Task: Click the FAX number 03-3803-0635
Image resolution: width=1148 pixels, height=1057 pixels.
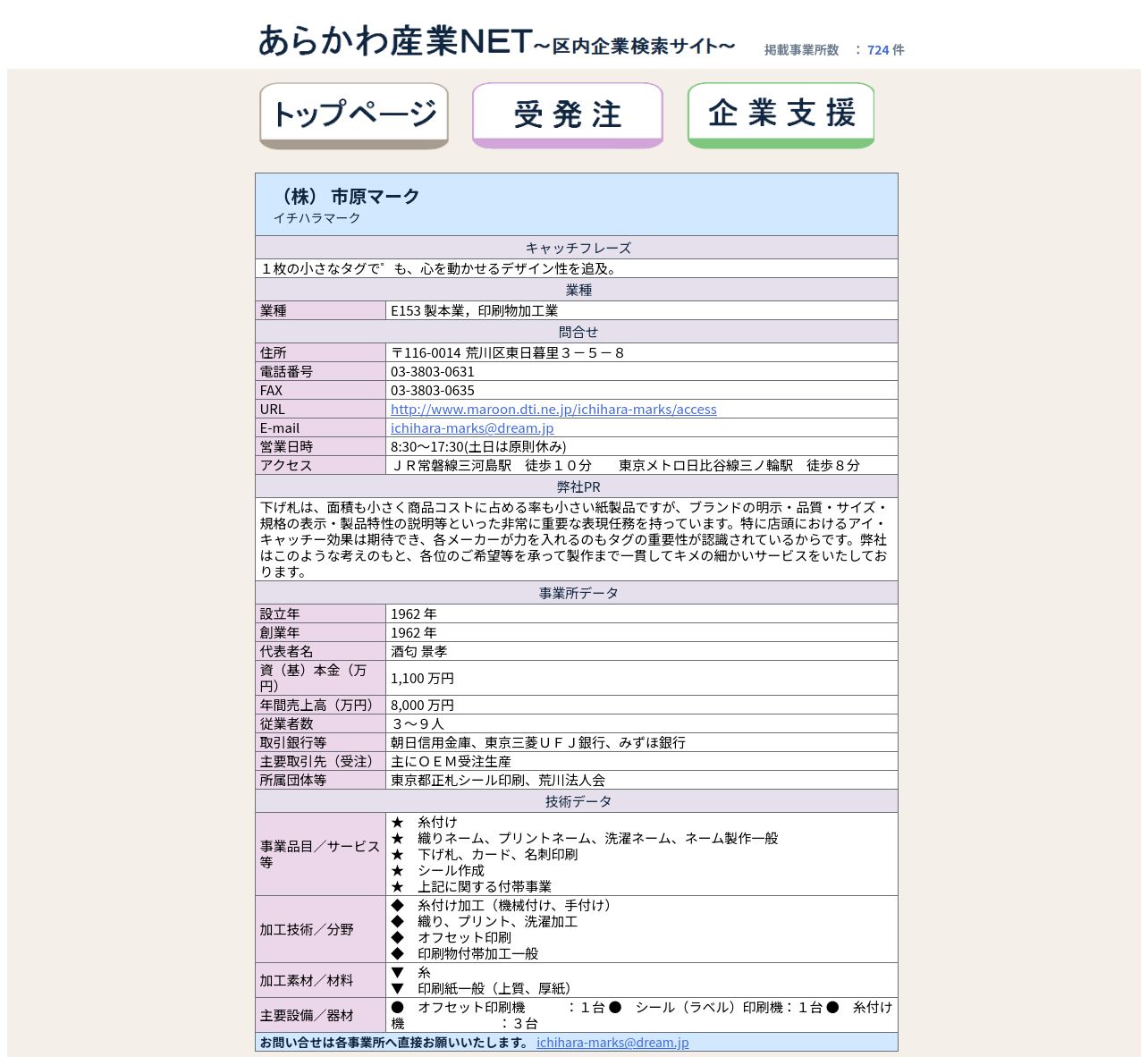Action: click(433, 391)
